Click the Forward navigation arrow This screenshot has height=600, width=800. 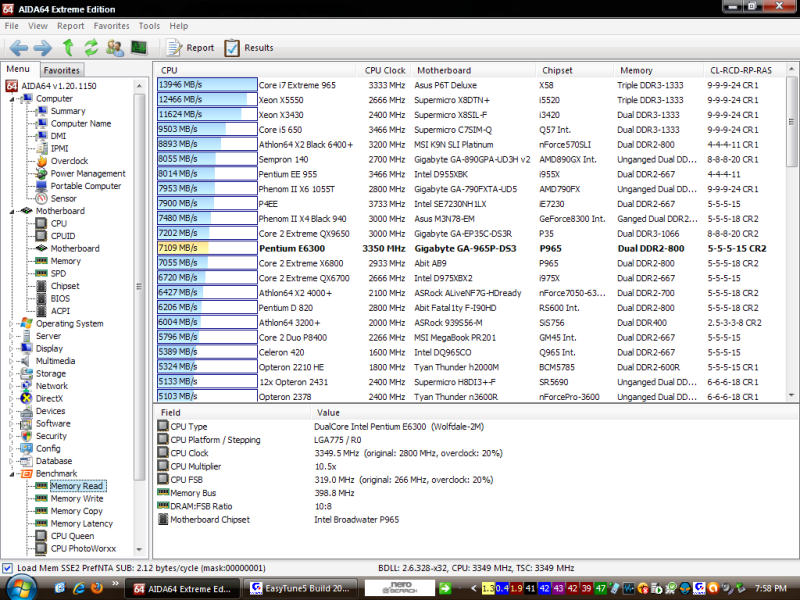(43, 48)
